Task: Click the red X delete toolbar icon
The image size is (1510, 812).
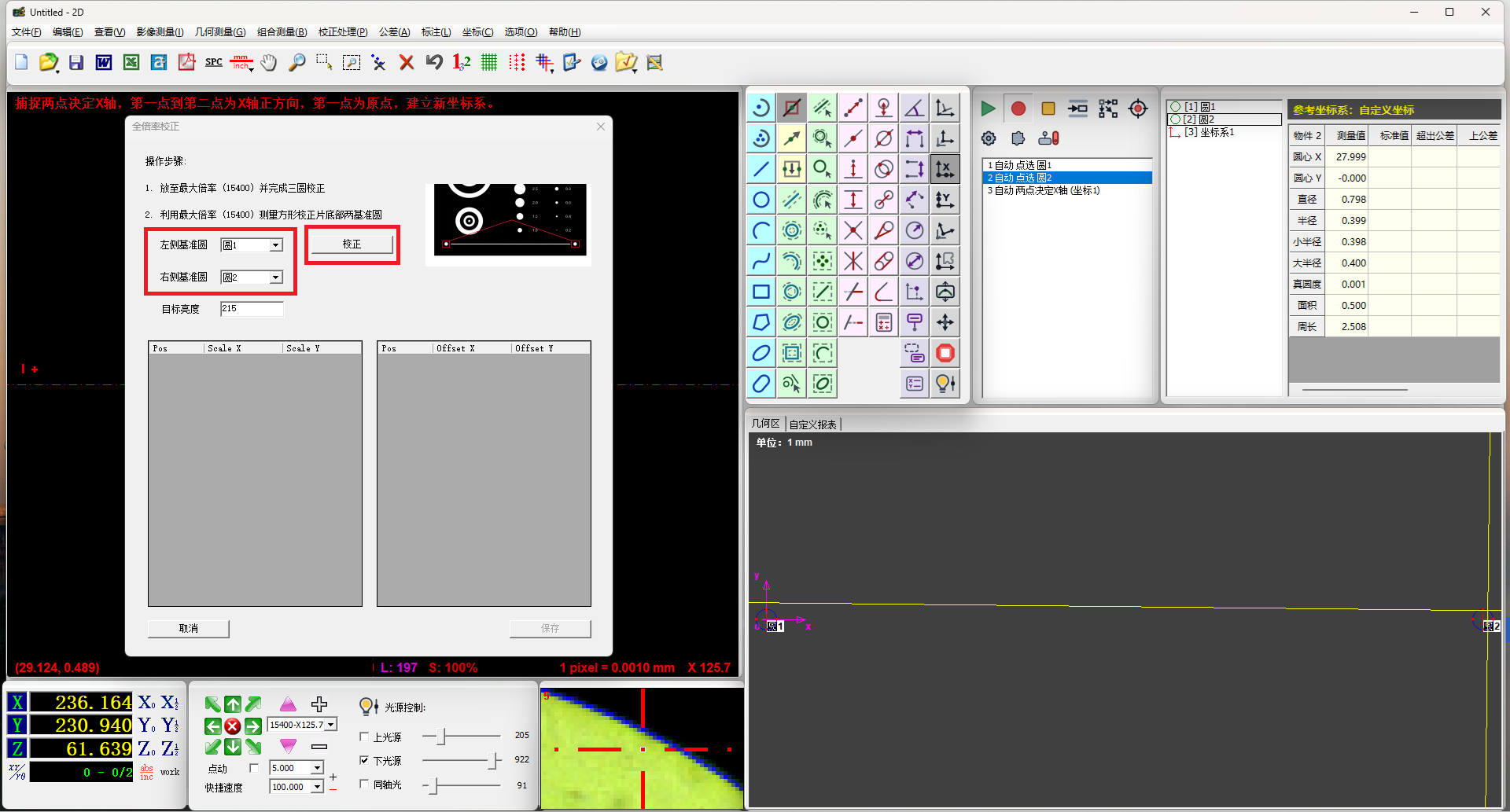Action: pos(407,62)
